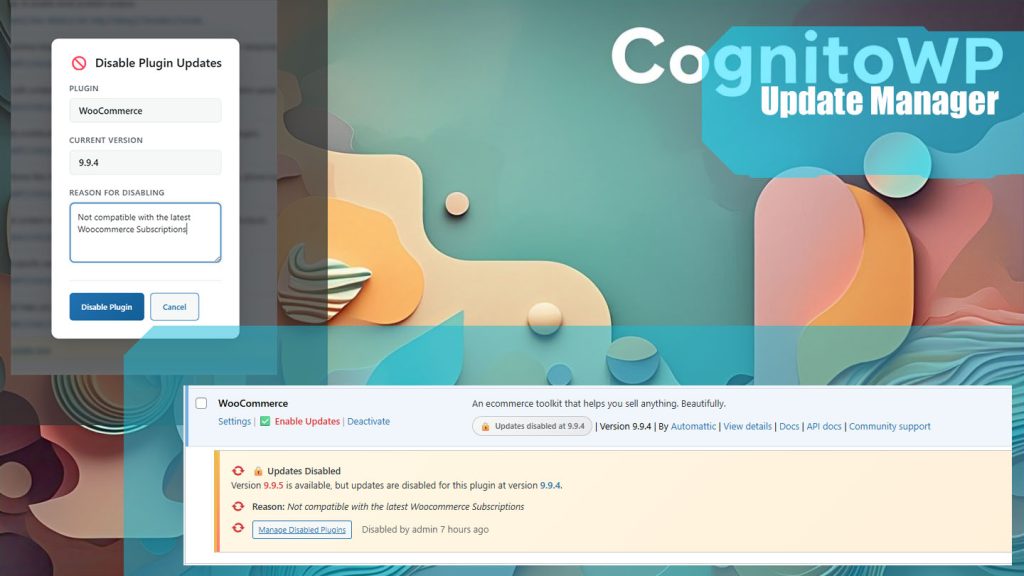Click the Disable Plugin button

click(106, 307)
